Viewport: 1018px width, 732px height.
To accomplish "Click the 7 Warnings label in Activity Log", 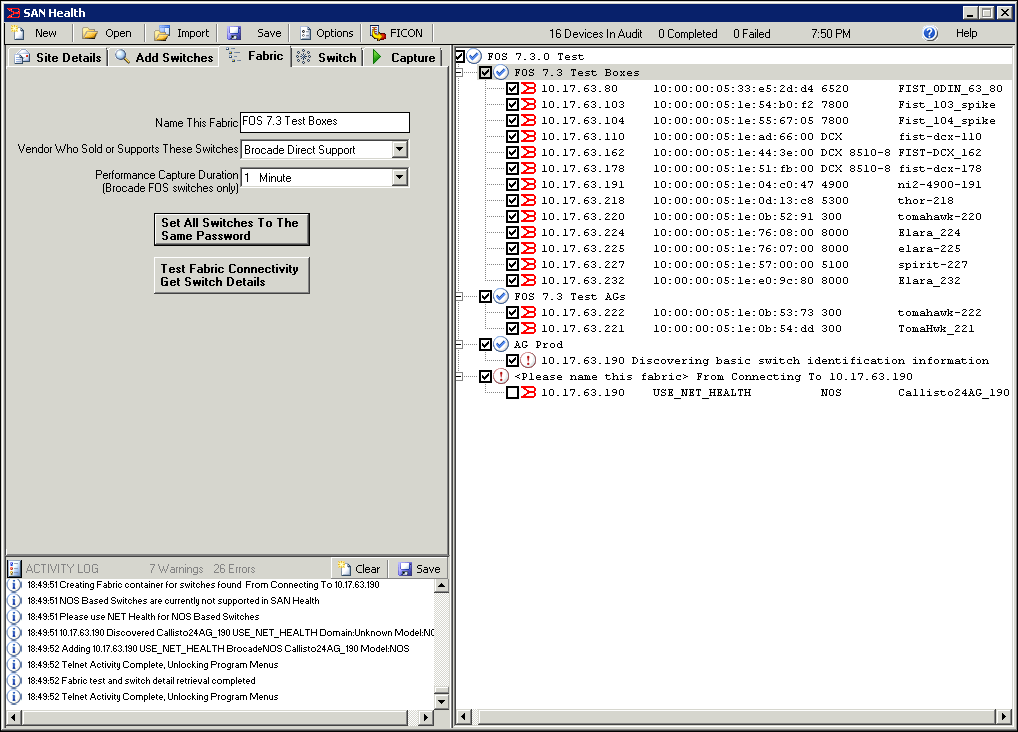I will pos(176,569).
